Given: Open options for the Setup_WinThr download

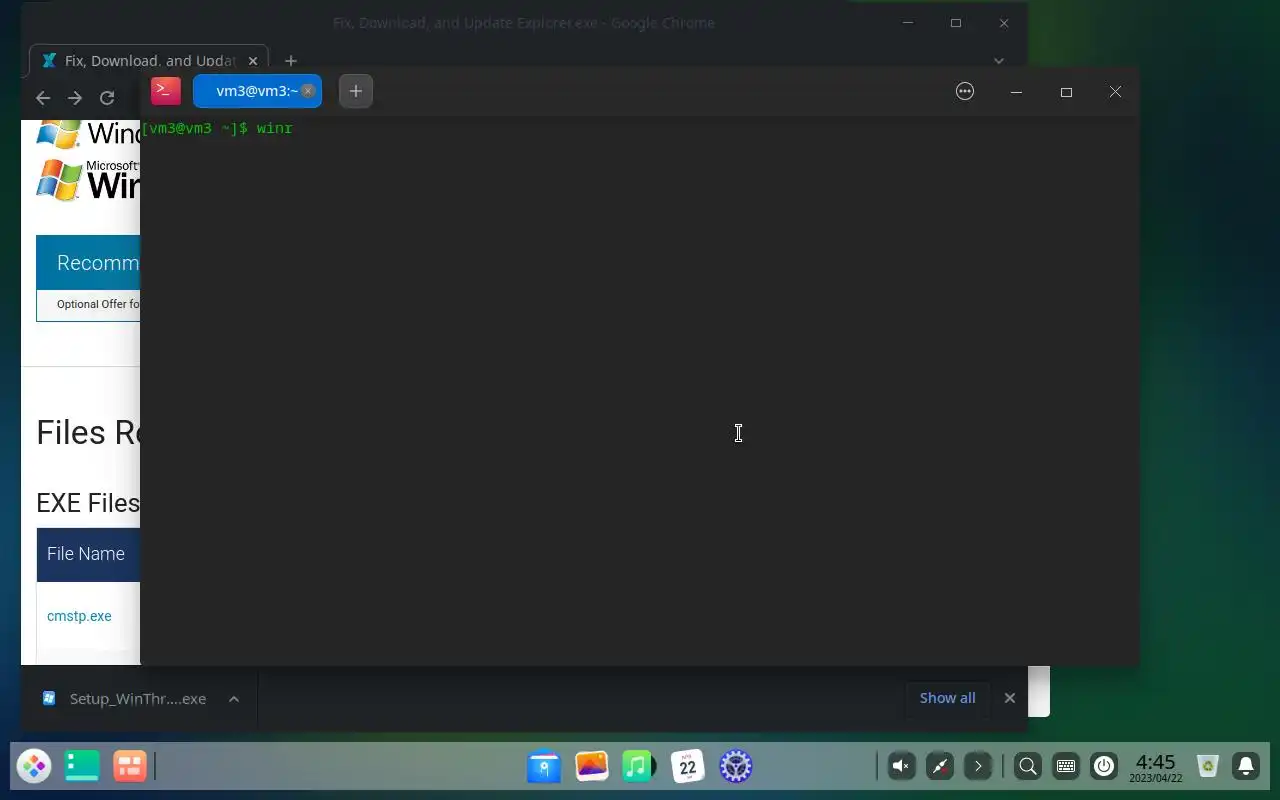Looking at the screenshot, I should (234, 699).
